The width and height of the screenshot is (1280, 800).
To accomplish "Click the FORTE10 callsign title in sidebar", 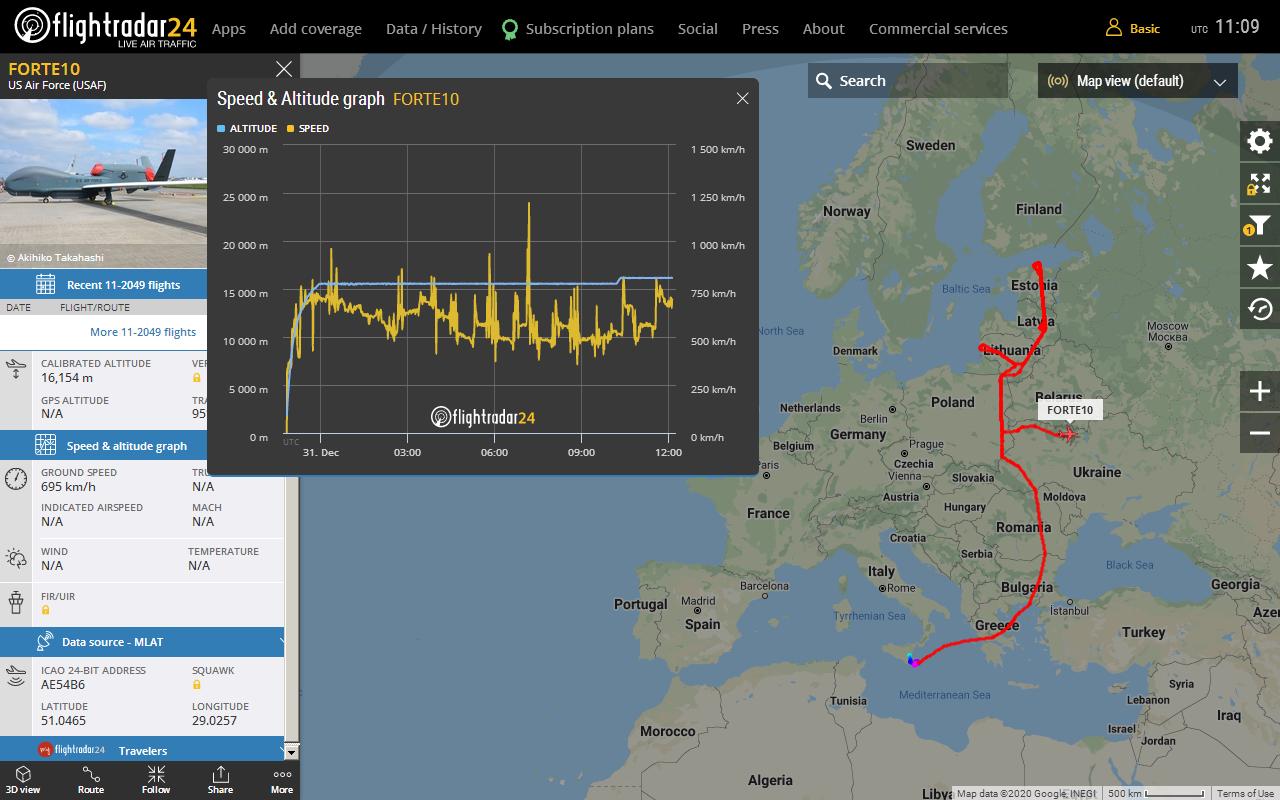I will pos(44,69).
